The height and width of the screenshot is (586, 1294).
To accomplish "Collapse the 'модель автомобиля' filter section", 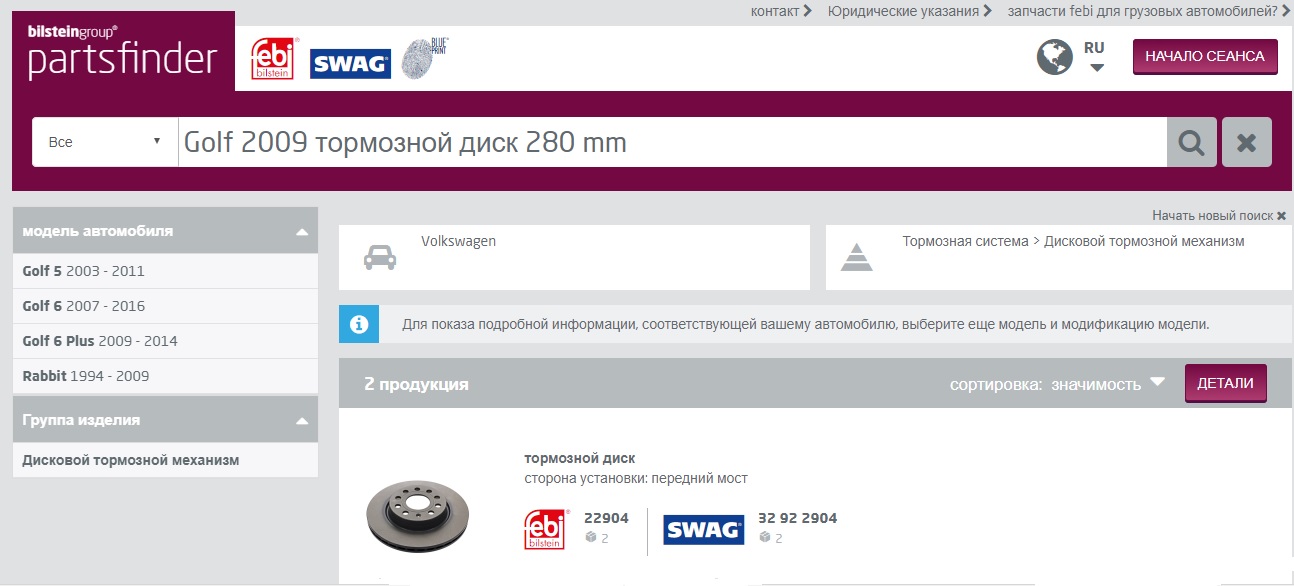I will (x=302, y=231).
